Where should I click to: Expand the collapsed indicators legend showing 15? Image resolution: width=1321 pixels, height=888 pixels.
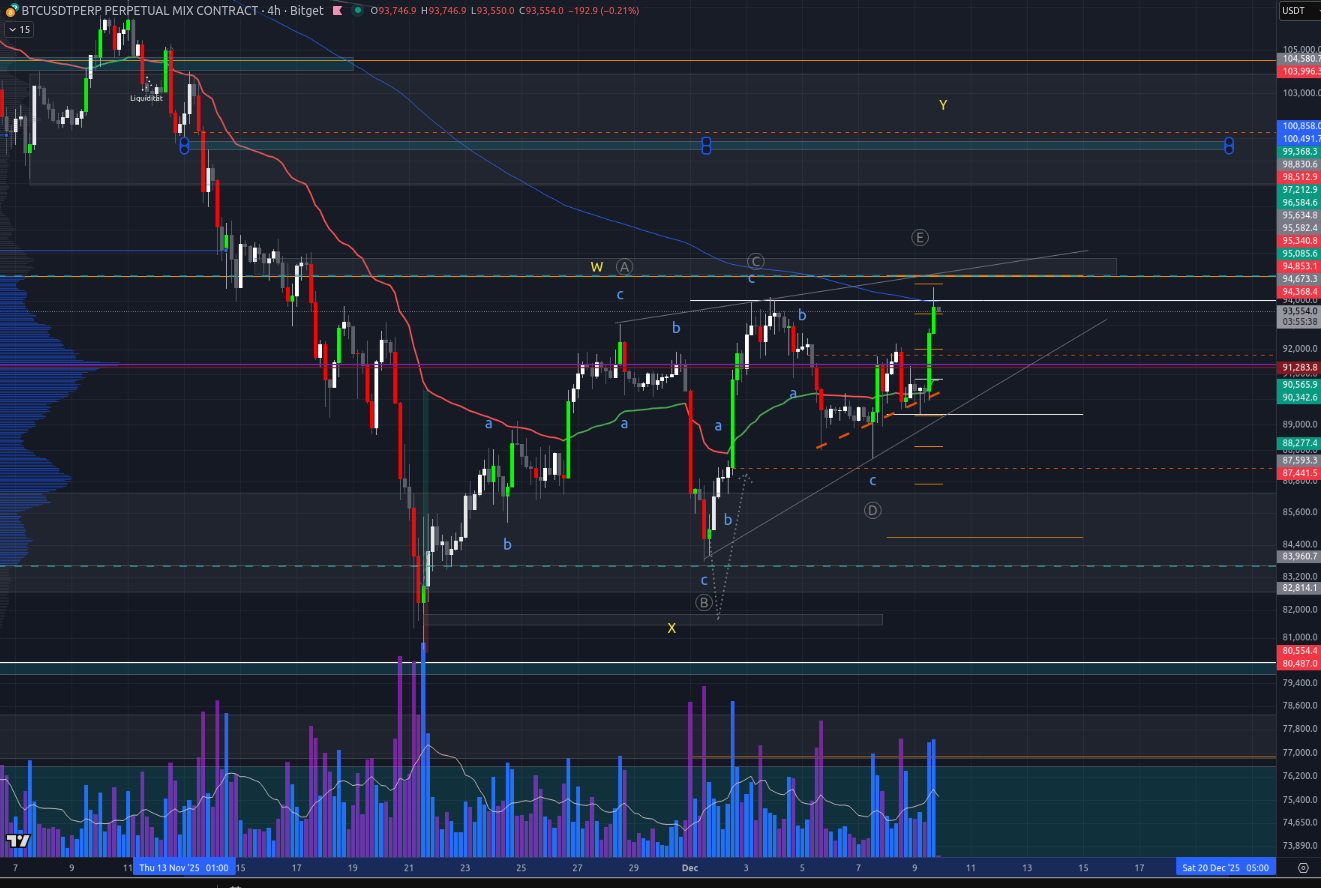18,30
